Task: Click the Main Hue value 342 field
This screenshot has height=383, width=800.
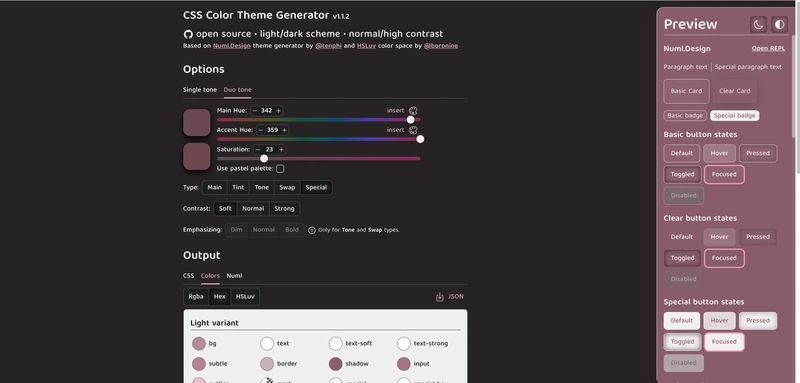Action: coord(266,111)
